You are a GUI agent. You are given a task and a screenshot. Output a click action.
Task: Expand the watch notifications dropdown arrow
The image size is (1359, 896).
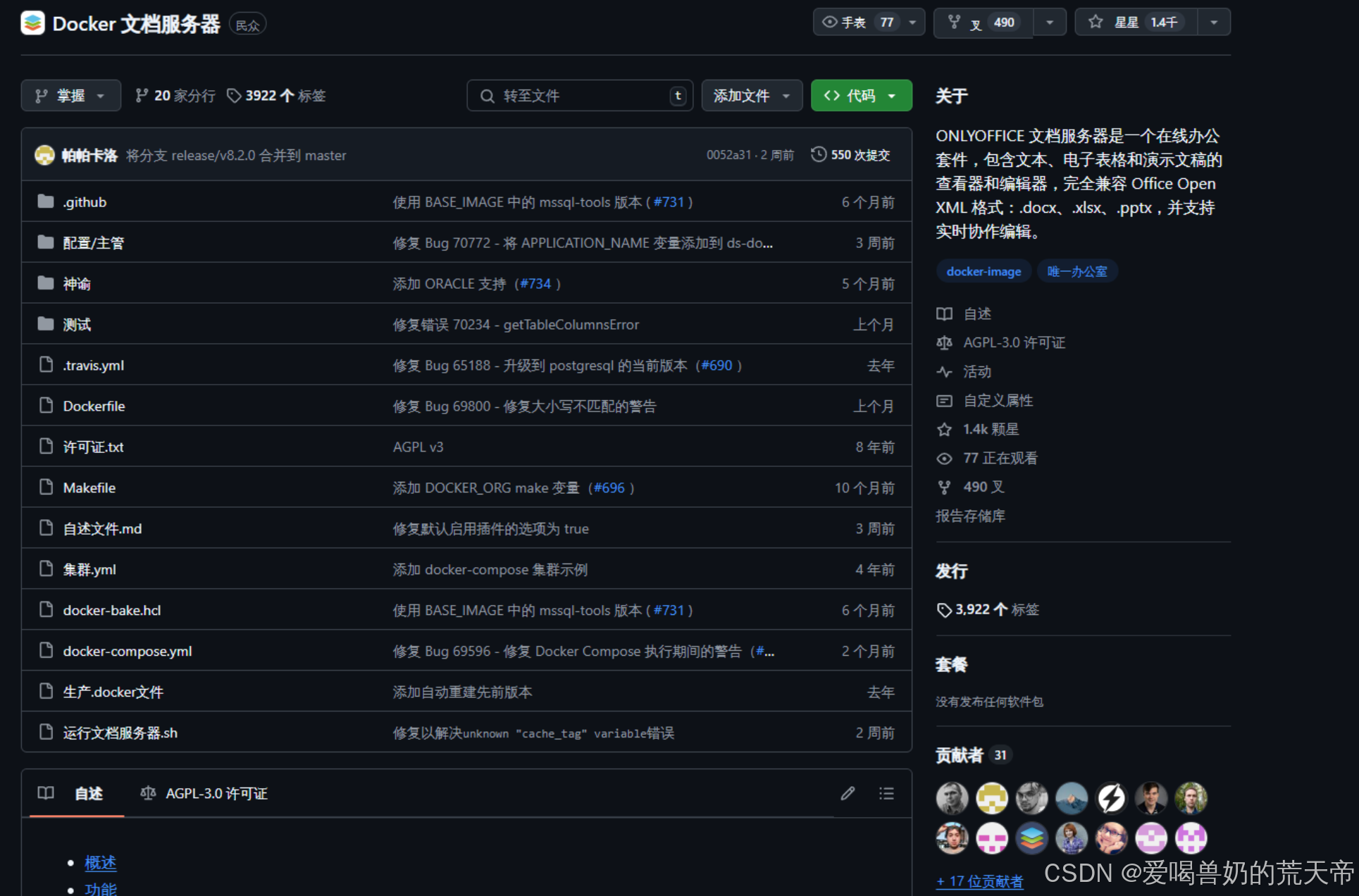pos(912,22)
